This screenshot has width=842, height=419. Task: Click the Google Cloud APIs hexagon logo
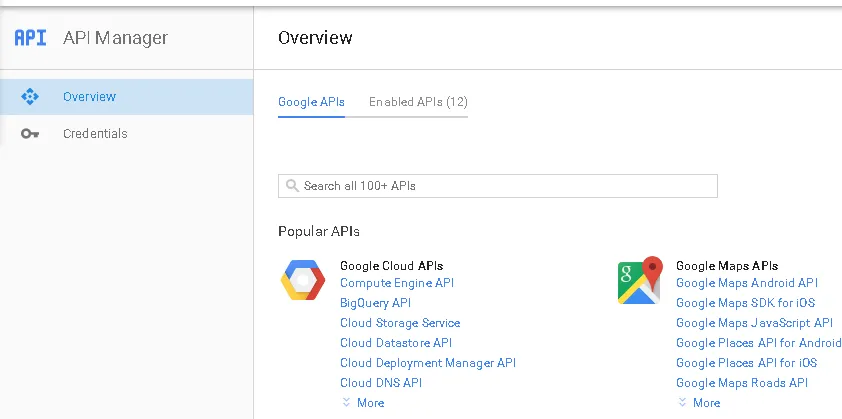pos(302,281)
